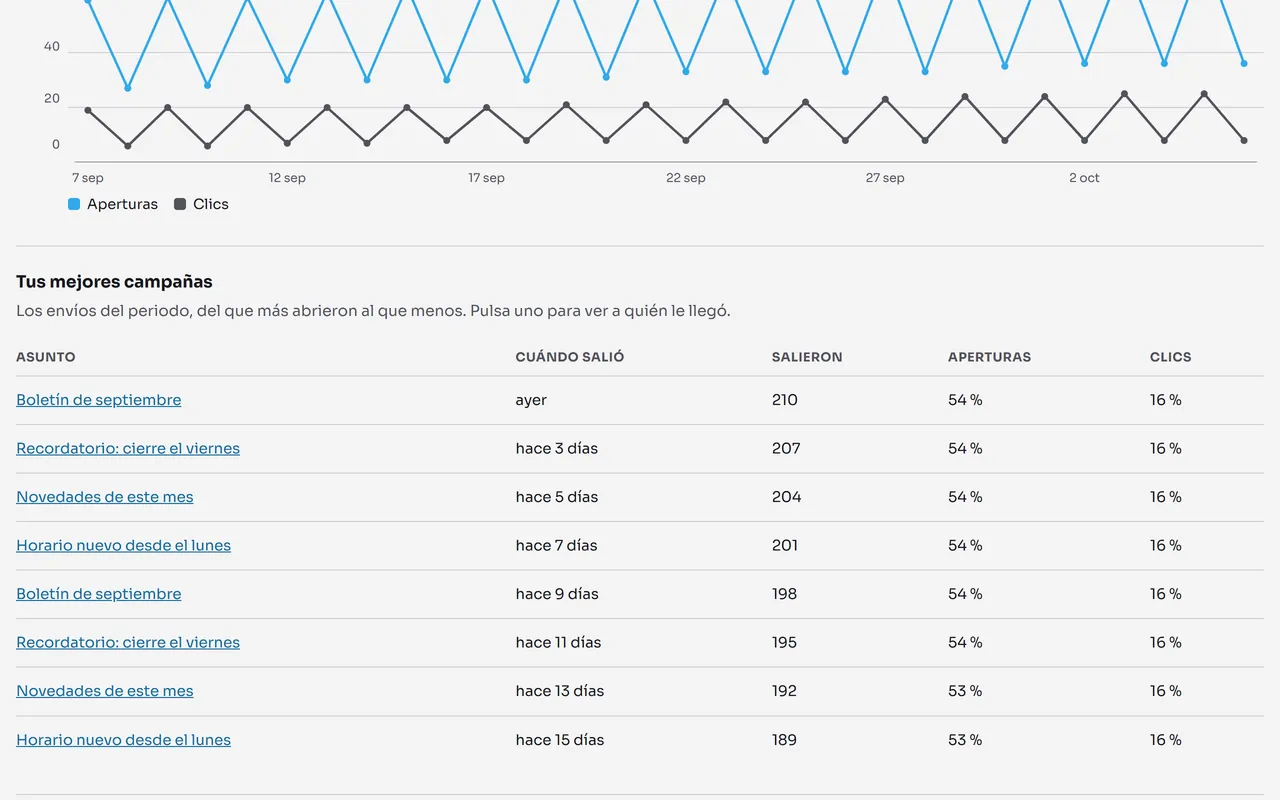Click the 53 % aperturas for hace 15 días
Viewport: 1280px width, 800px height.
[x=965, y=740]
